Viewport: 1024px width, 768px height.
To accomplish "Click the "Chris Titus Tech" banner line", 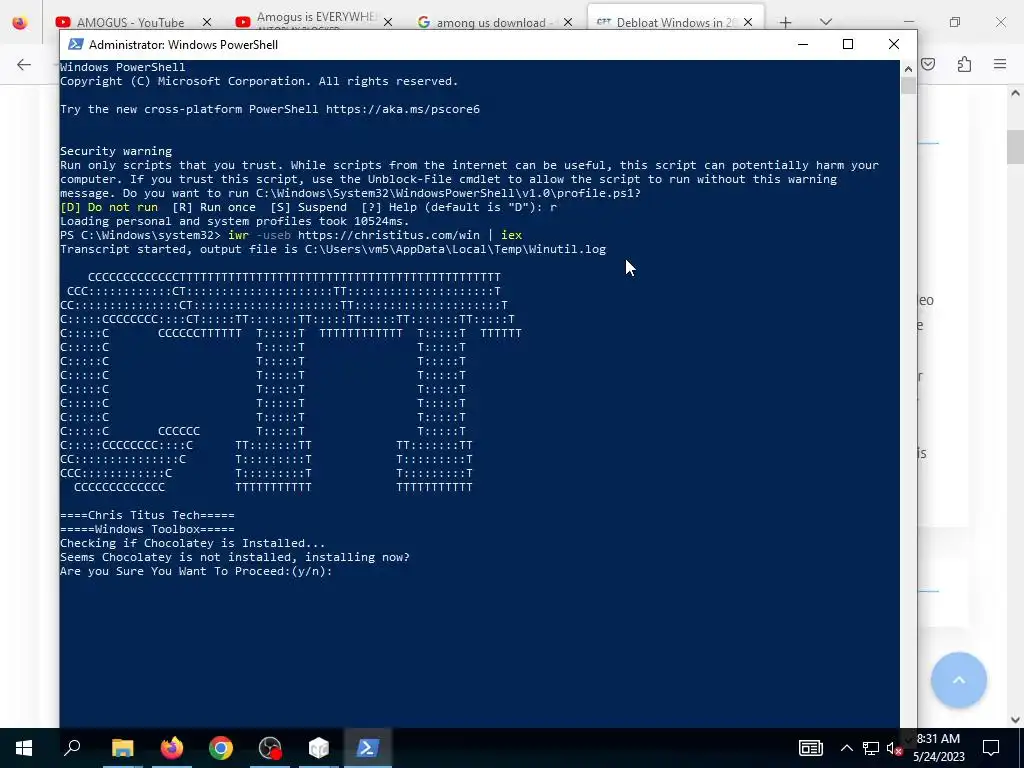I will 147,515.
